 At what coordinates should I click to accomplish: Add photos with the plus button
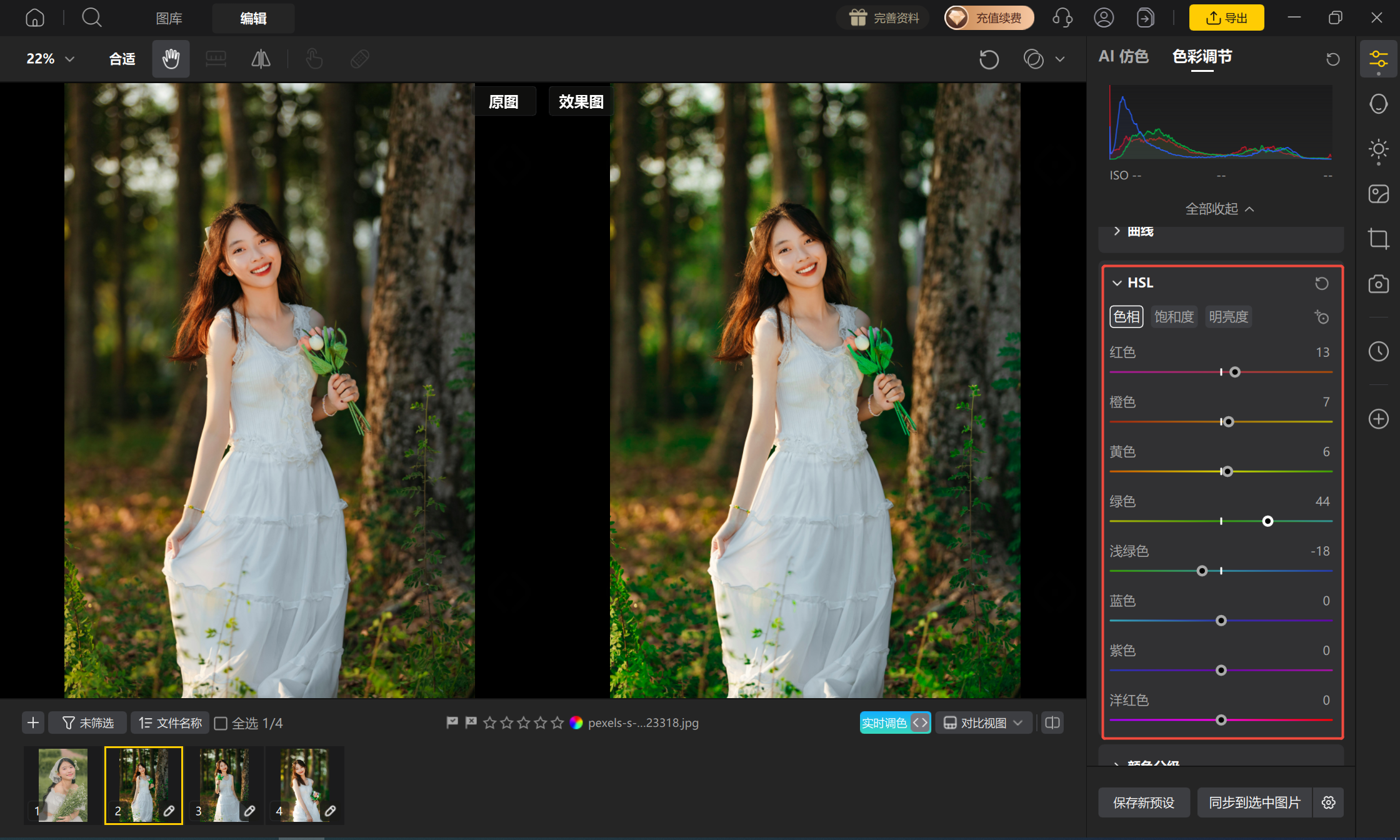tap(33, 723)
